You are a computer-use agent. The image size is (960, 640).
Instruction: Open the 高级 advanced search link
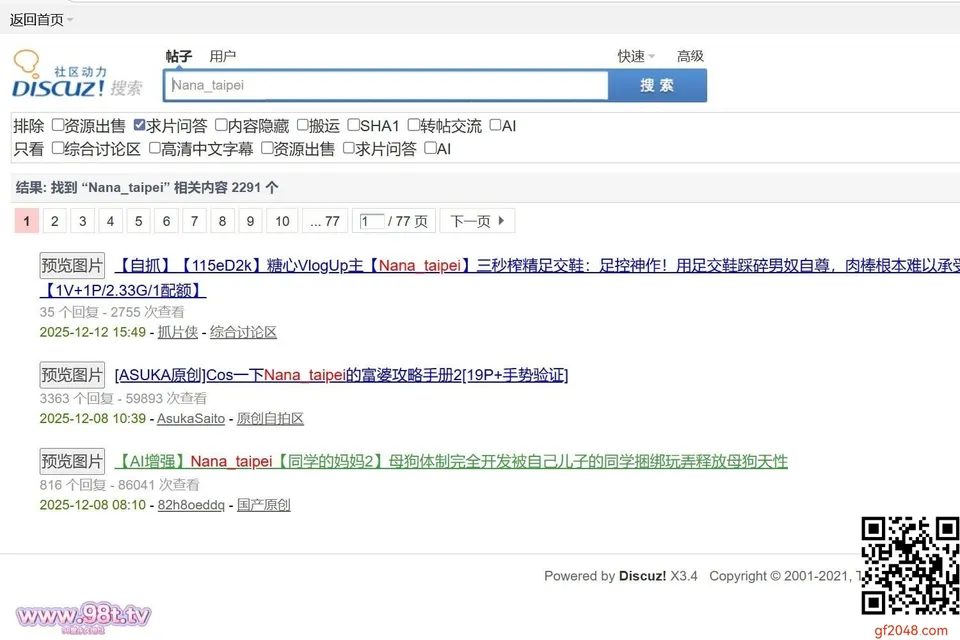click(x=690, y=56)
